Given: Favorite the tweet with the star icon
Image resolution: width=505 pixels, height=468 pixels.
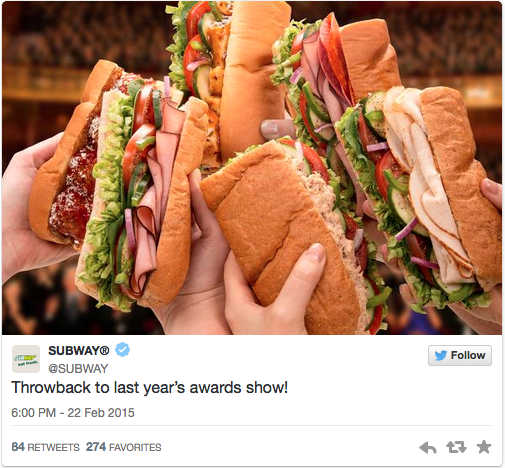Looking at the screenshot, I should (484, 447).
